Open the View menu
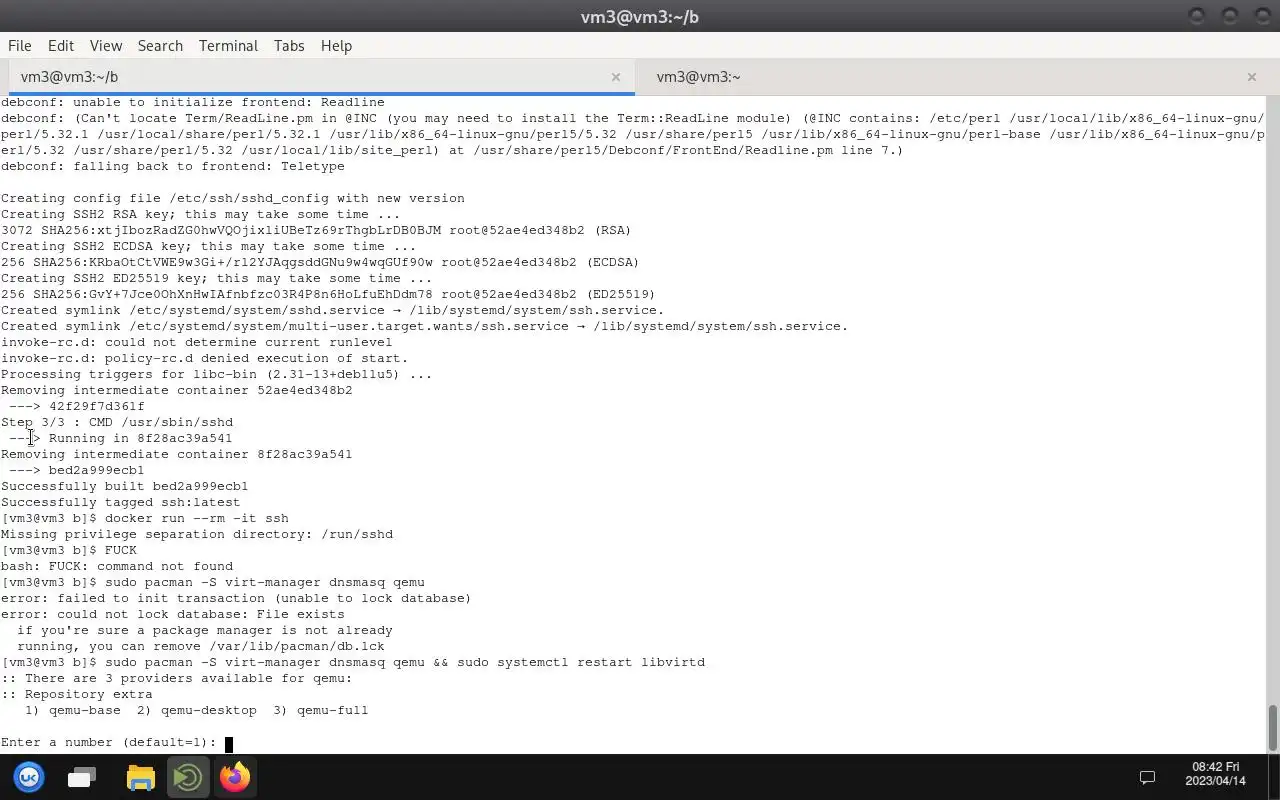1280x800 pixels. pos(105,46)
